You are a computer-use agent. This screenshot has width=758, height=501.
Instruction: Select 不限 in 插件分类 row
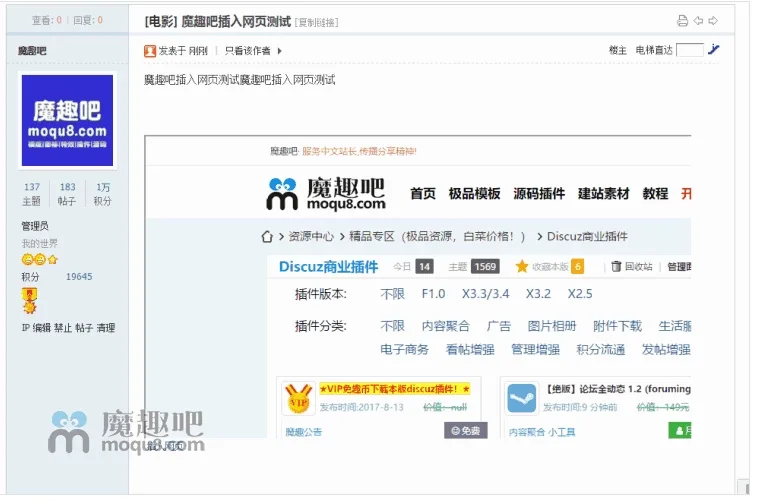[x=393, y=326]
